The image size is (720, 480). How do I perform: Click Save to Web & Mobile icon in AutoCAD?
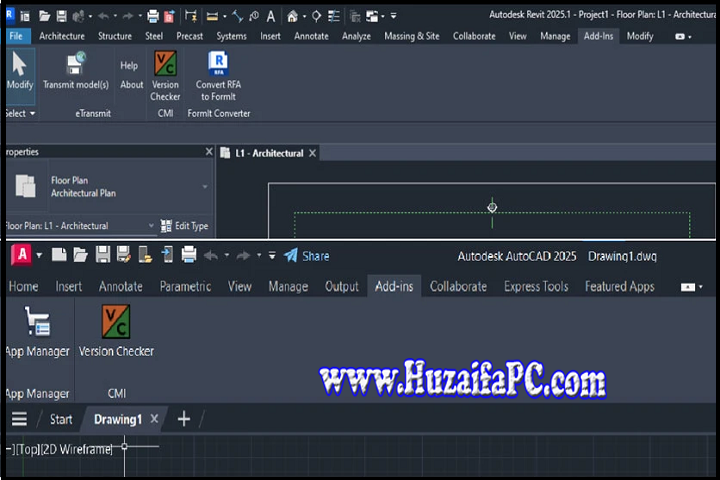pyautogui.click(x=167, y=254)
